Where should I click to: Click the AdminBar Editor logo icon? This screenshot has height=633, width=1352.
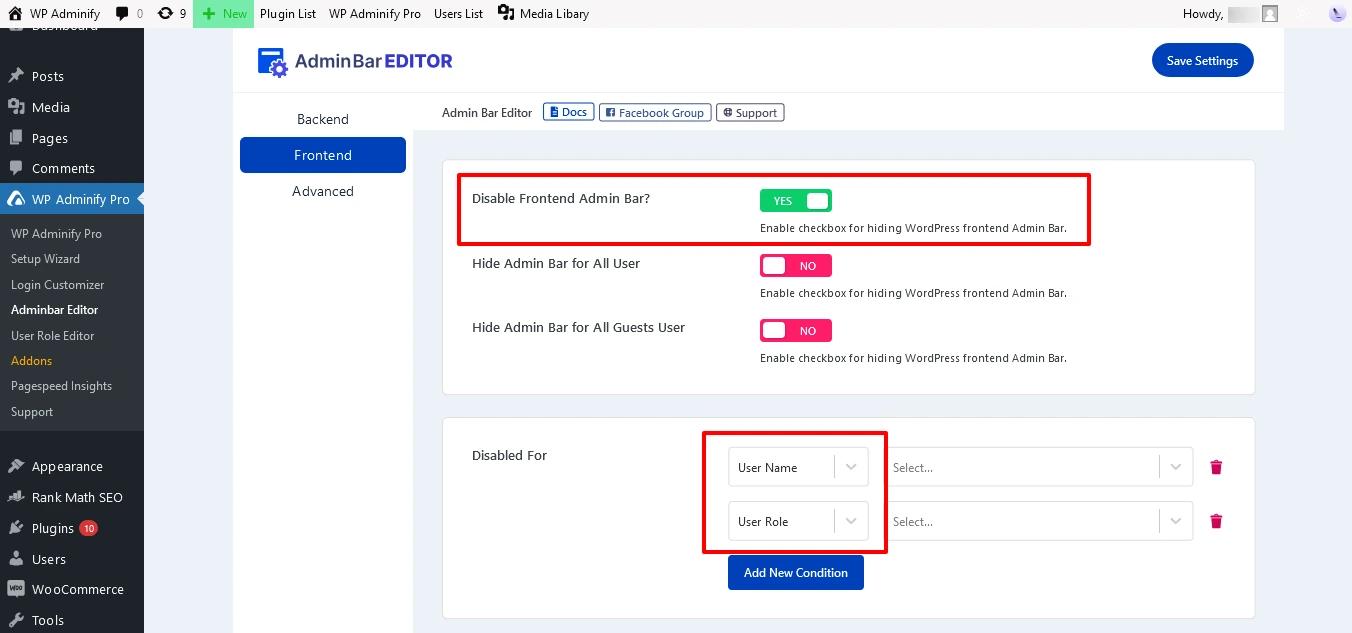pos(272,62)
